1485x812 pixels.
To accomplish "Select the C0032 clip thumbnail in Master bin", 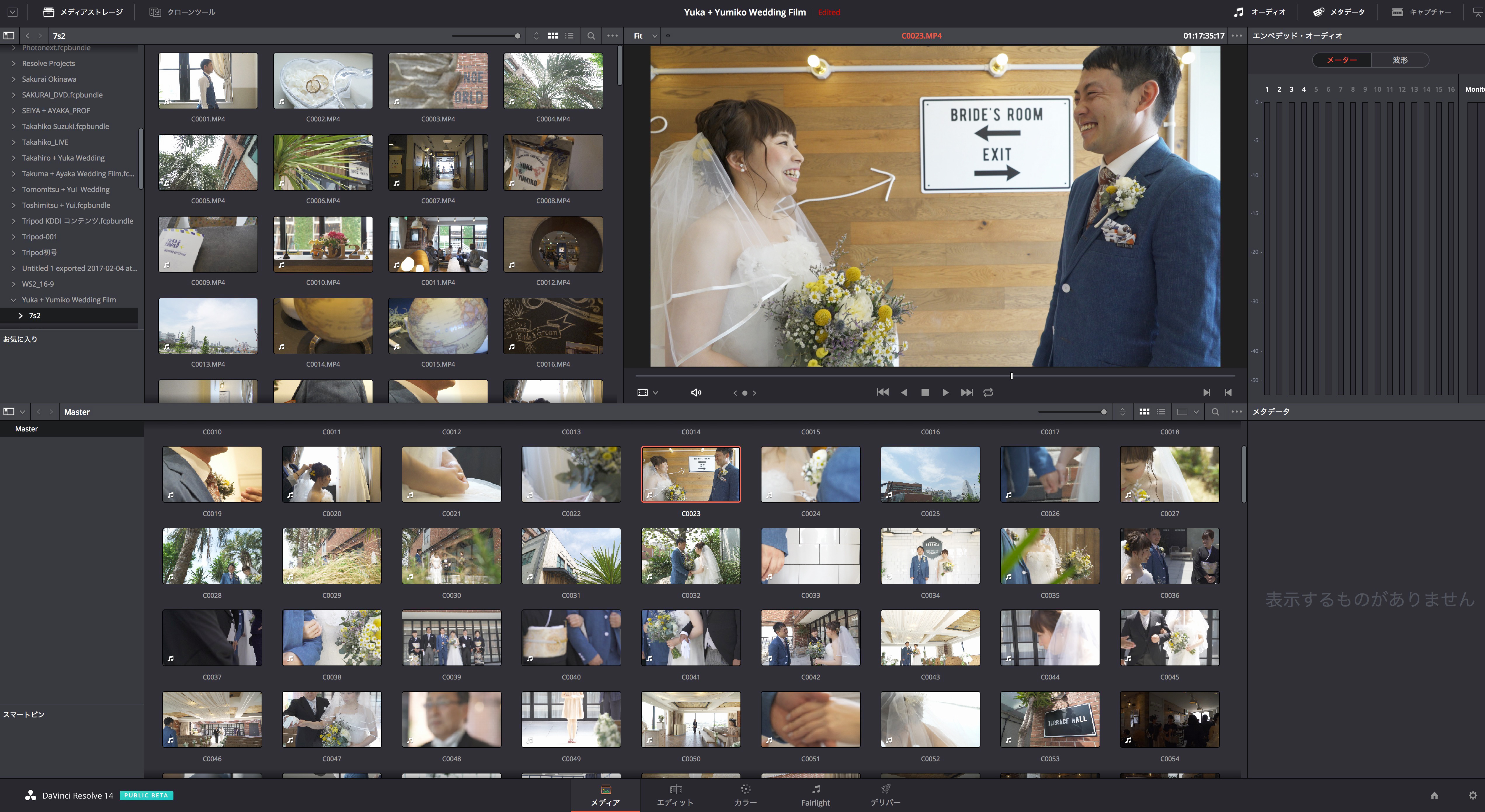I will (691, 556).
